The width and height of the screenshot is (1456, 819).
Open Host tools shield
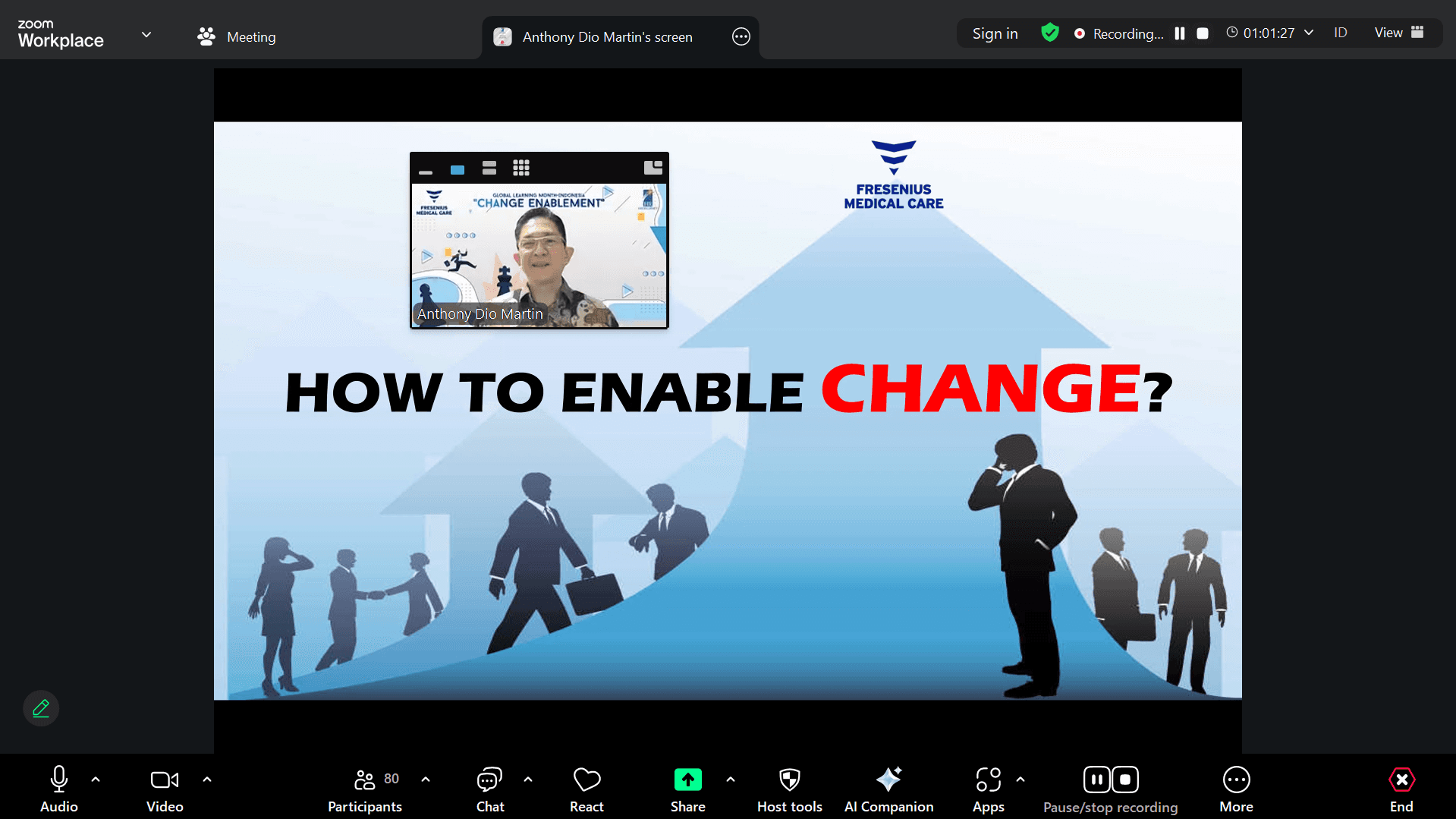pos(790,789)
